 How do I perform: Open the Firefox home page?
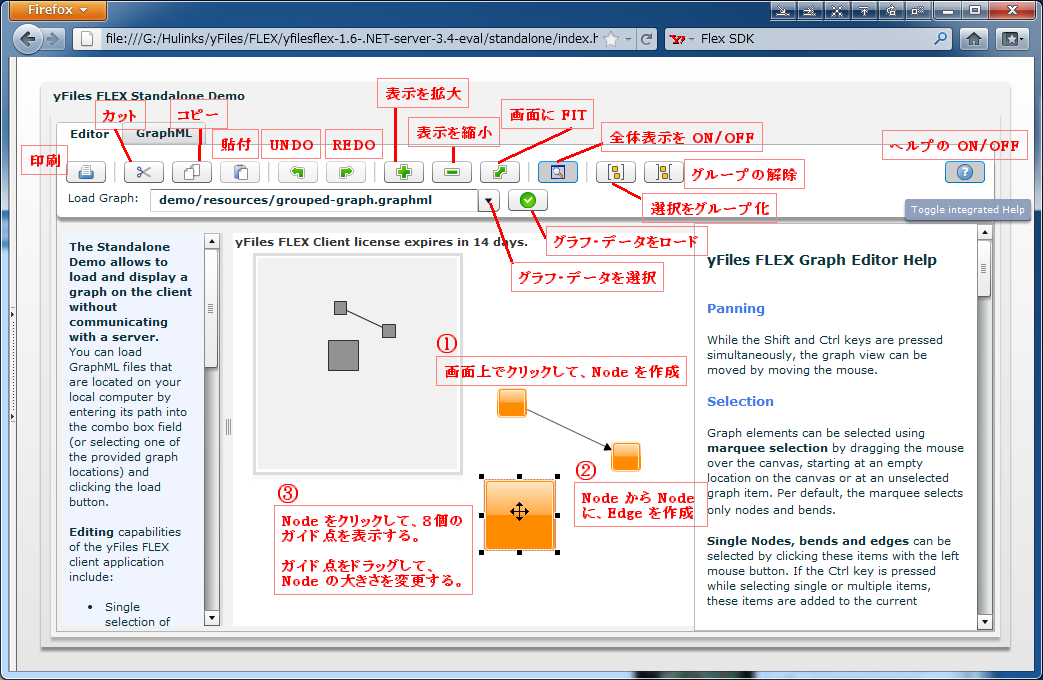click(974, 39)
